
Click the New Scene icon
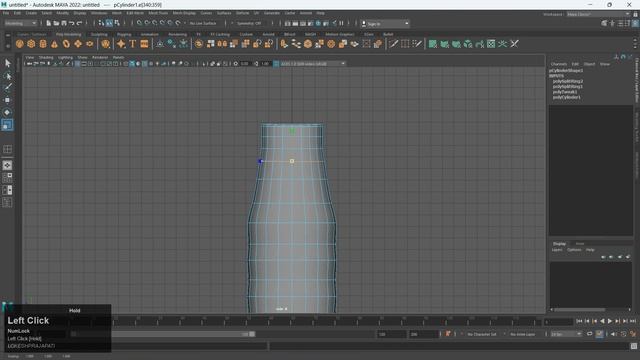pos(49,23)
